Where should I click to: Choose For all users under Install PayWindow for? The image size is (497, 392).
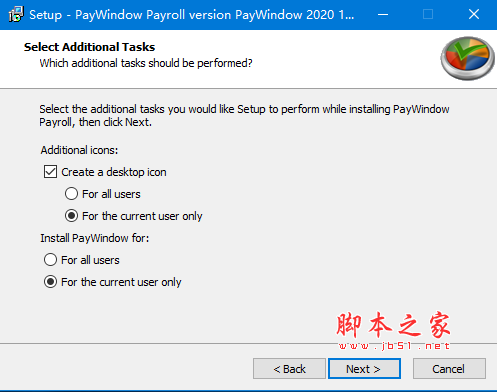point(50,260)
